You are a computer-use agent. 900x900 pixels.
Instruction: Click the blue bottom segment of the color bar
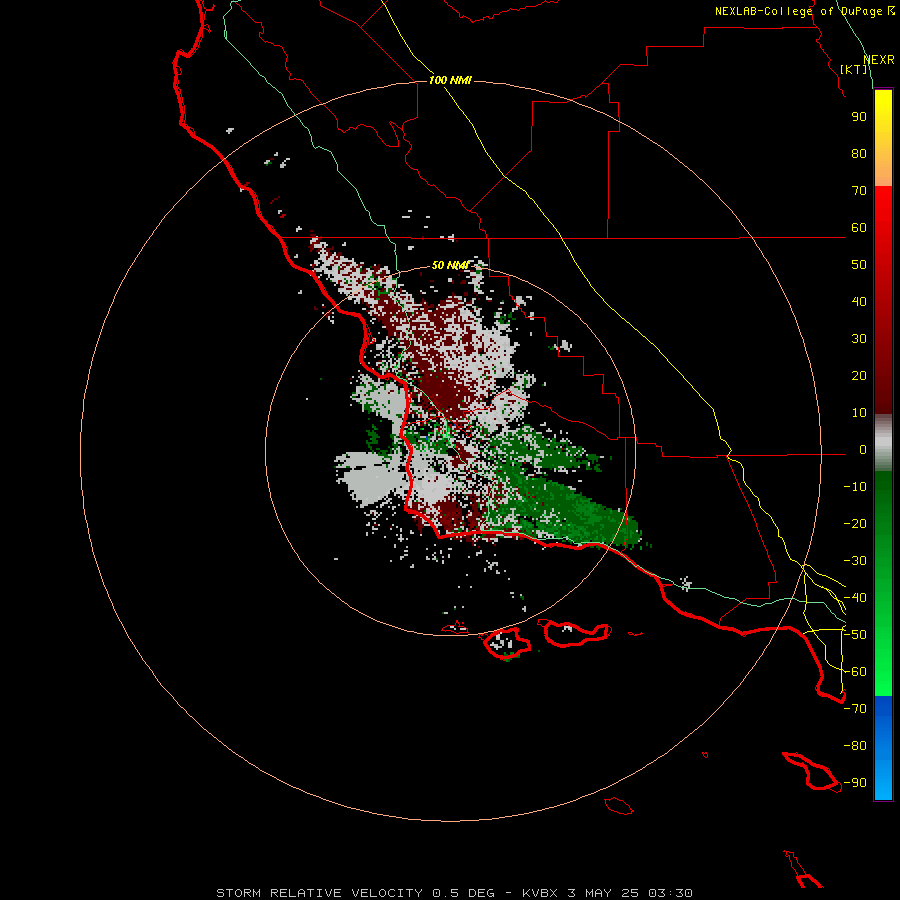click(883, 748)
